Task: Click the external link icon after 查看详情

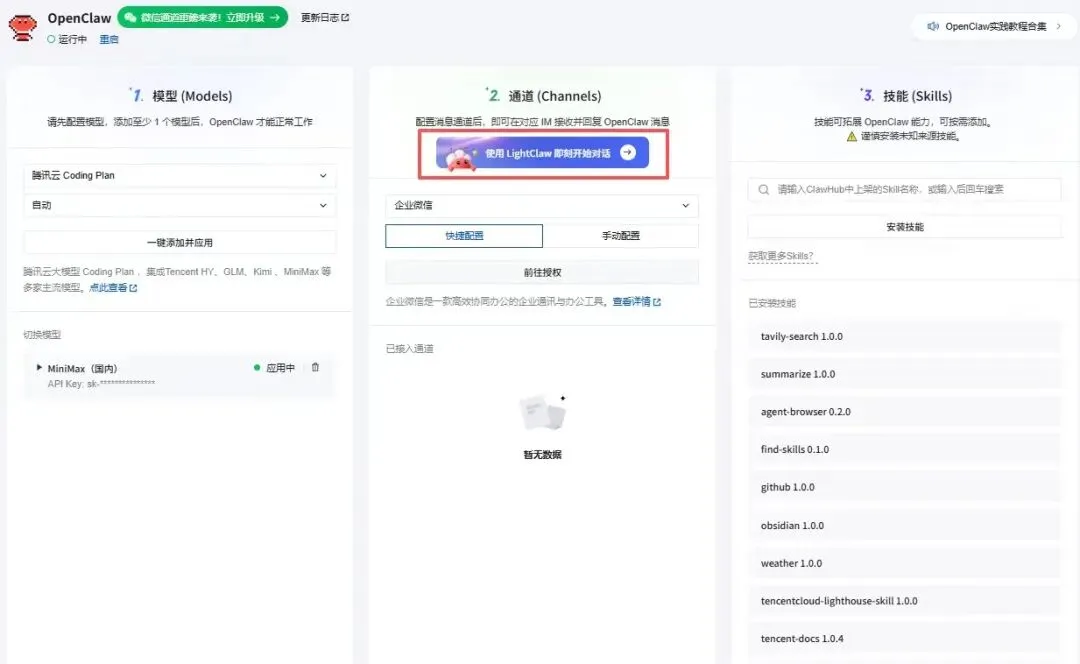Action: click(656, 302)
